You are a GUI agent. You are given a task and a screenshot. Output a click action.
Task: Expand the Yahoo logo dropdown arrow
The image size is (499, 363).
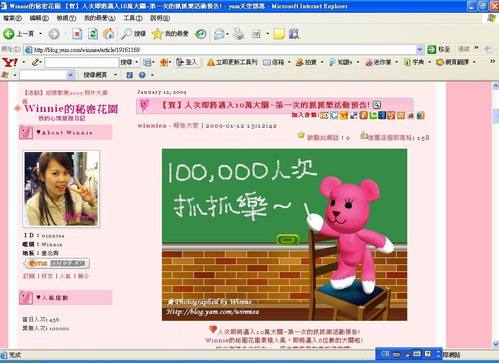tap(24, 62)
